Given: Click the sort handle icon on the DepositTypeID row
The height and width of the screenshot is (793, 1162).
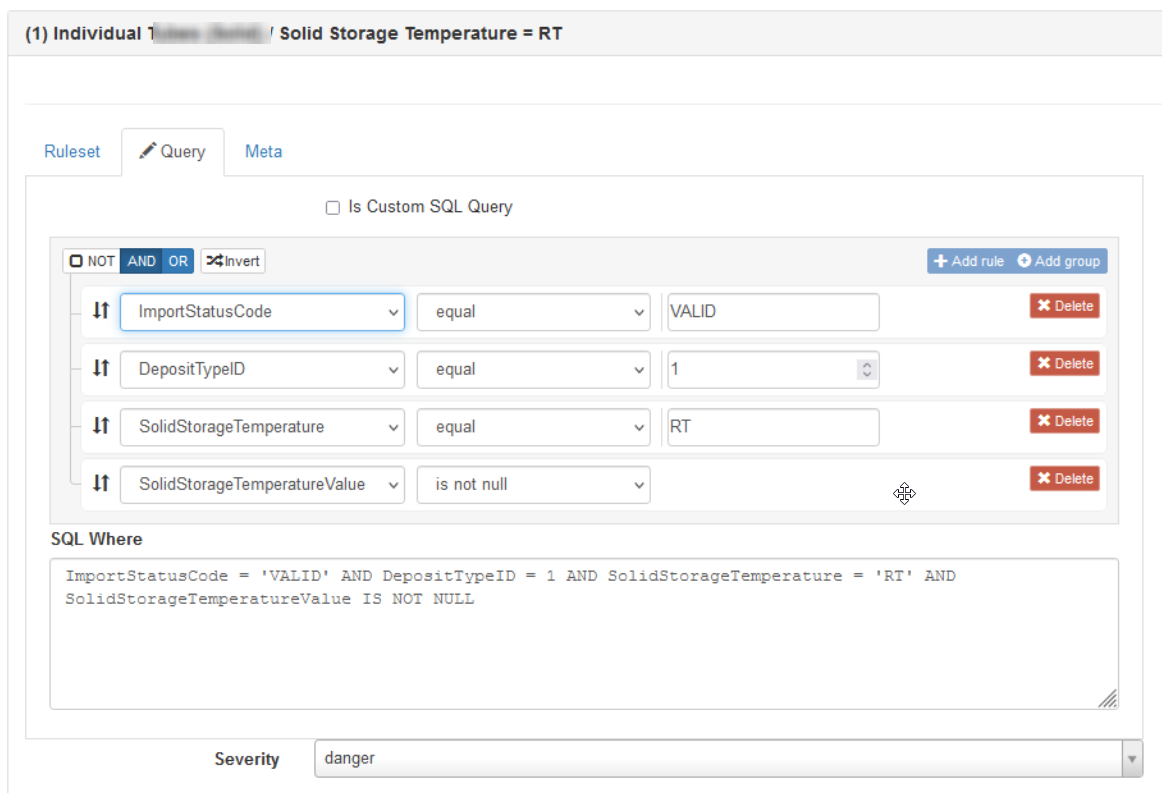Looking at the screenshot, I should tap(101, 368).
